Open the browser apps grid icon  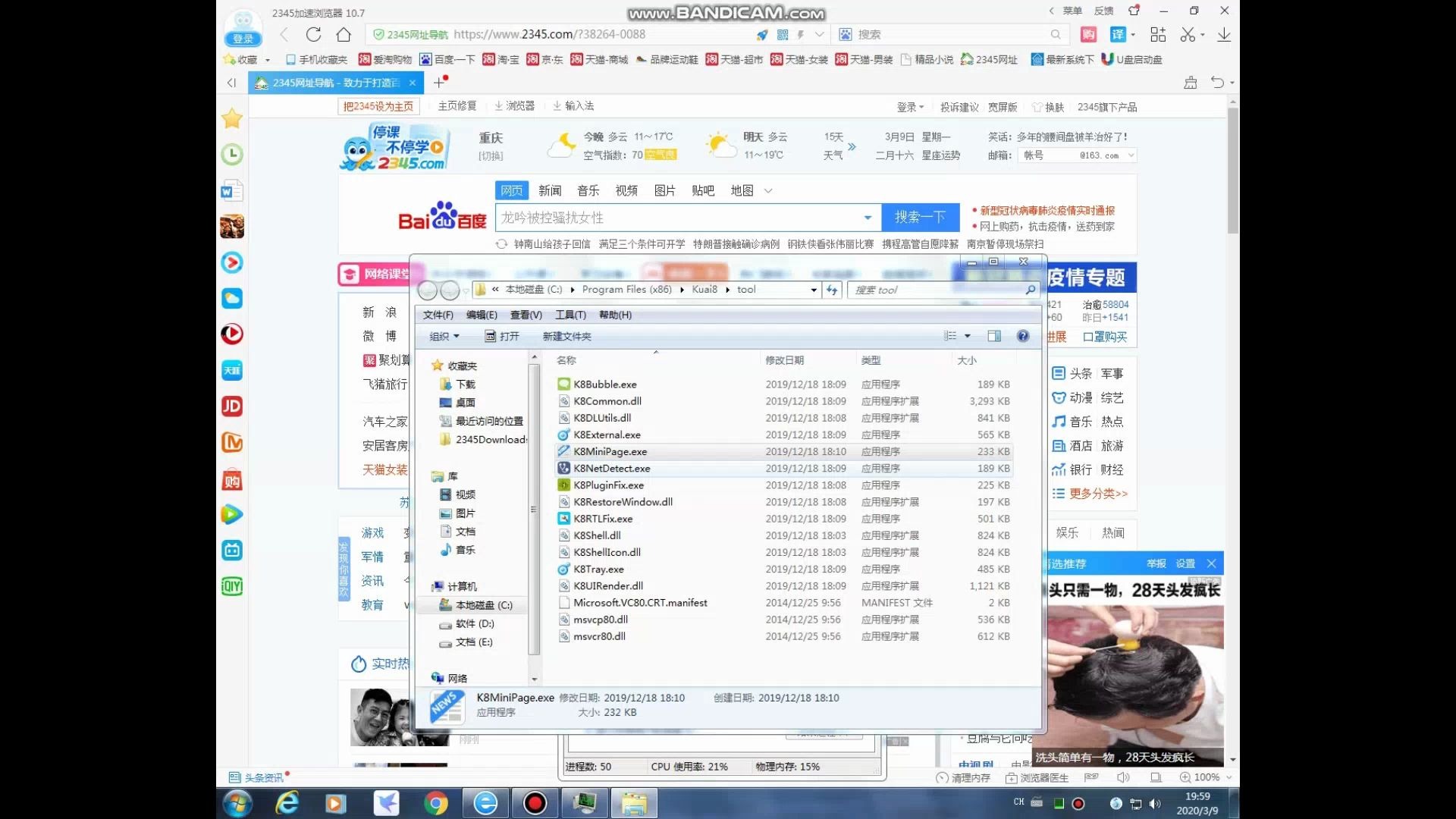[1158, 35]
